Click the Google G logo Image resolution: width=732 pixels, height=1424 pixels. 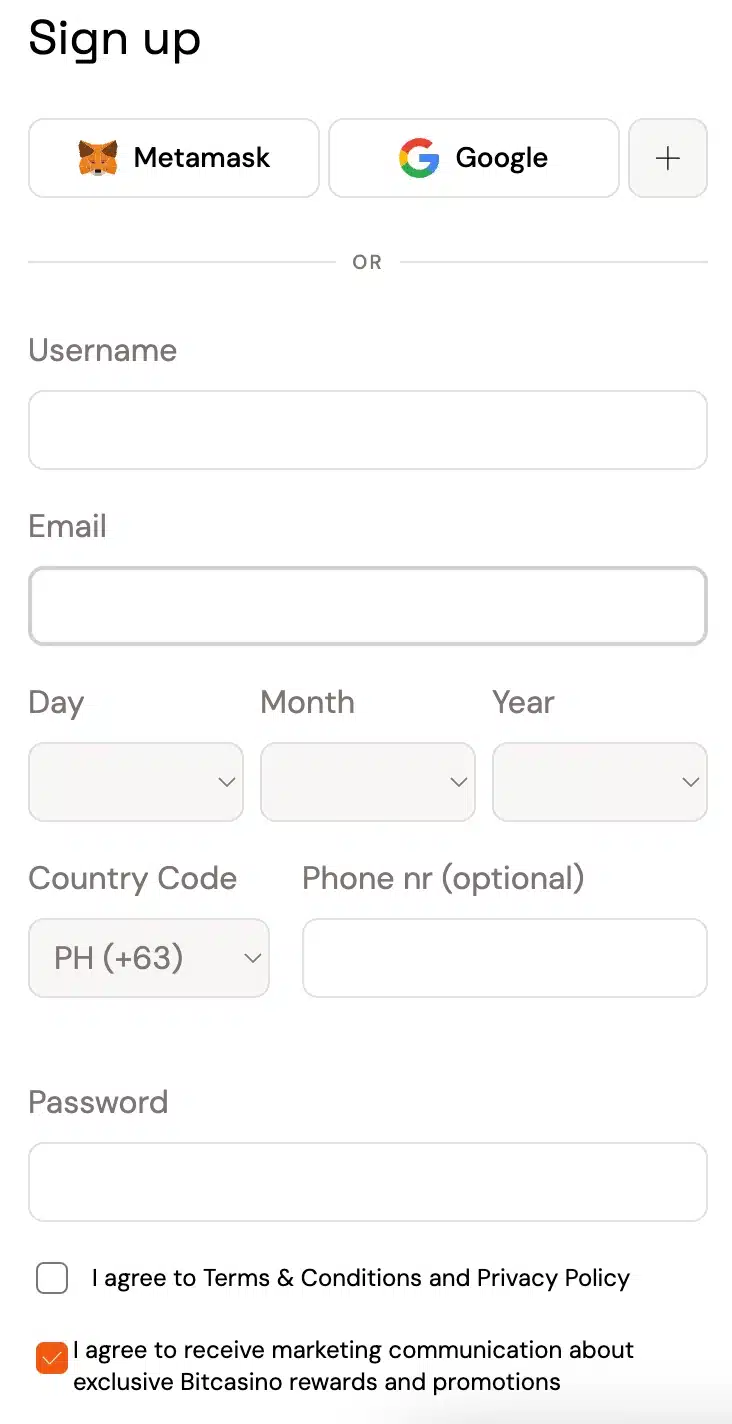[x=419, y=158]
